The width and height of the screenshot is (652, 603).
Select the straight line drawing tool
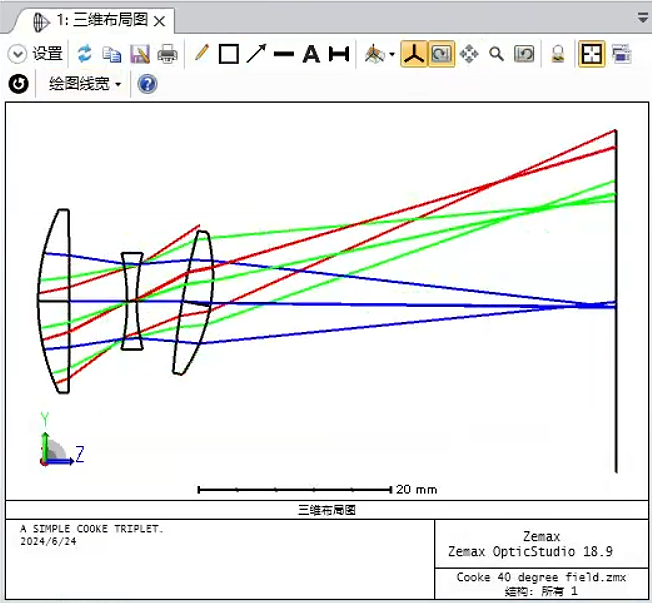(x=284, y=54)
